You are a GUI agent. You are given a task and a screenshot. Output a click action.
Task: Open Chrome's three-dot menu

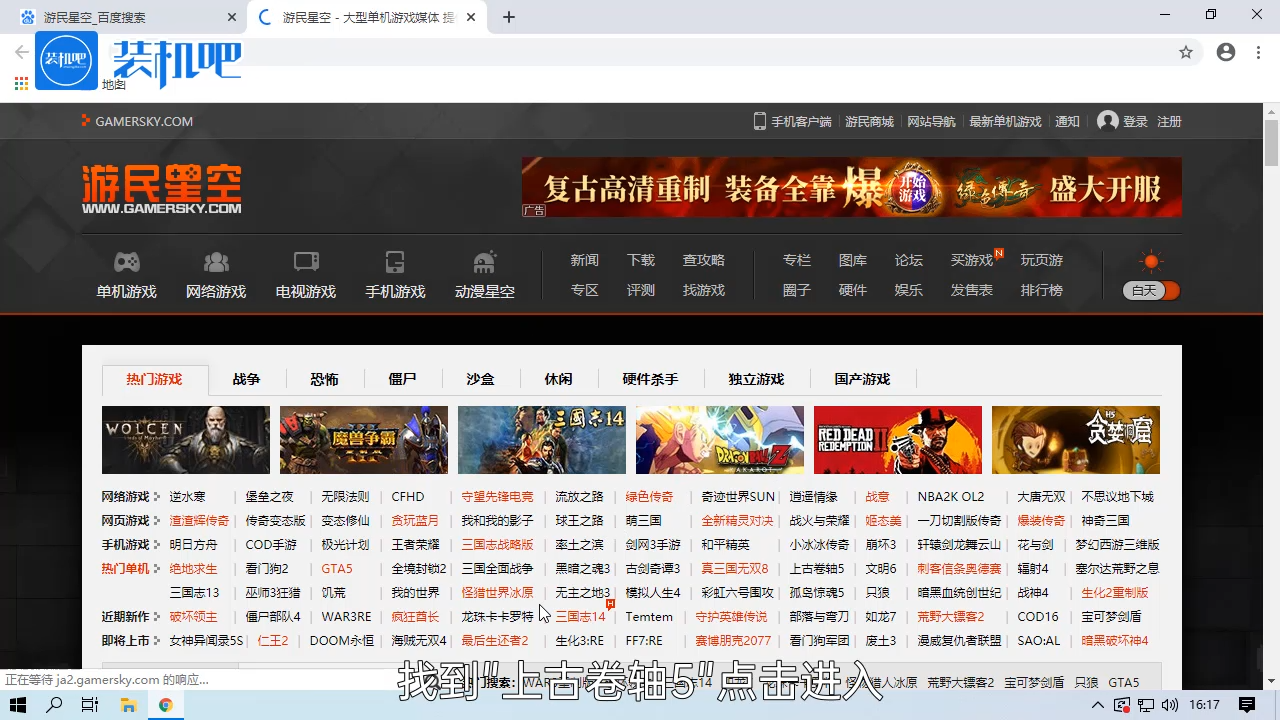click(x=1257, y=51)
